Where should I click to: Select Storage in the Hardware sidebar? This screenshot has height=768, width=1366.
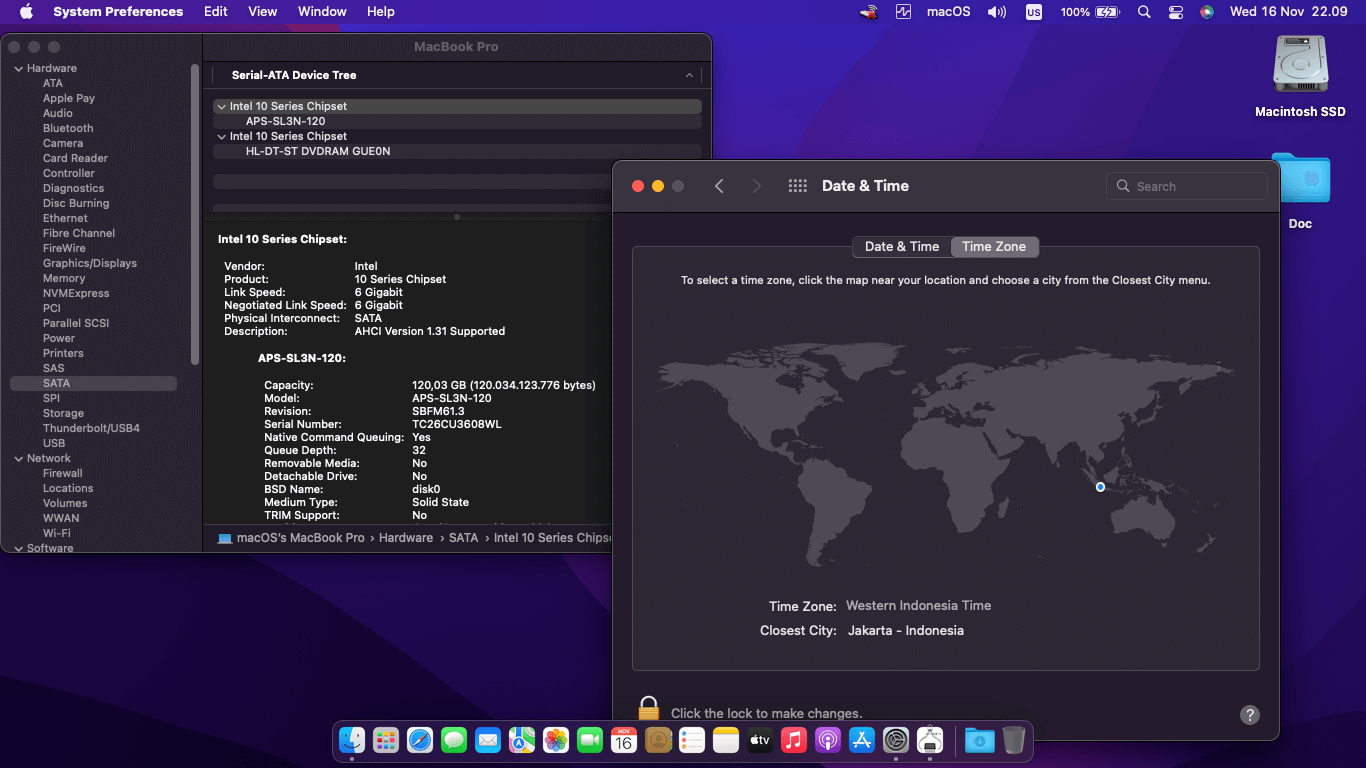coord(63,413)
